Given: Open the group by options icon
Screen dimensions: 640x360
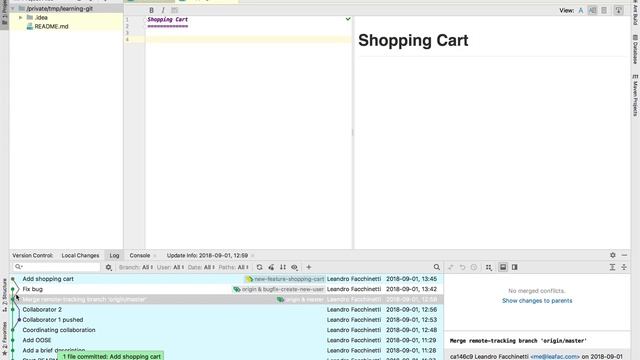Looking at the screenshot, I should (x=489, y=267).
